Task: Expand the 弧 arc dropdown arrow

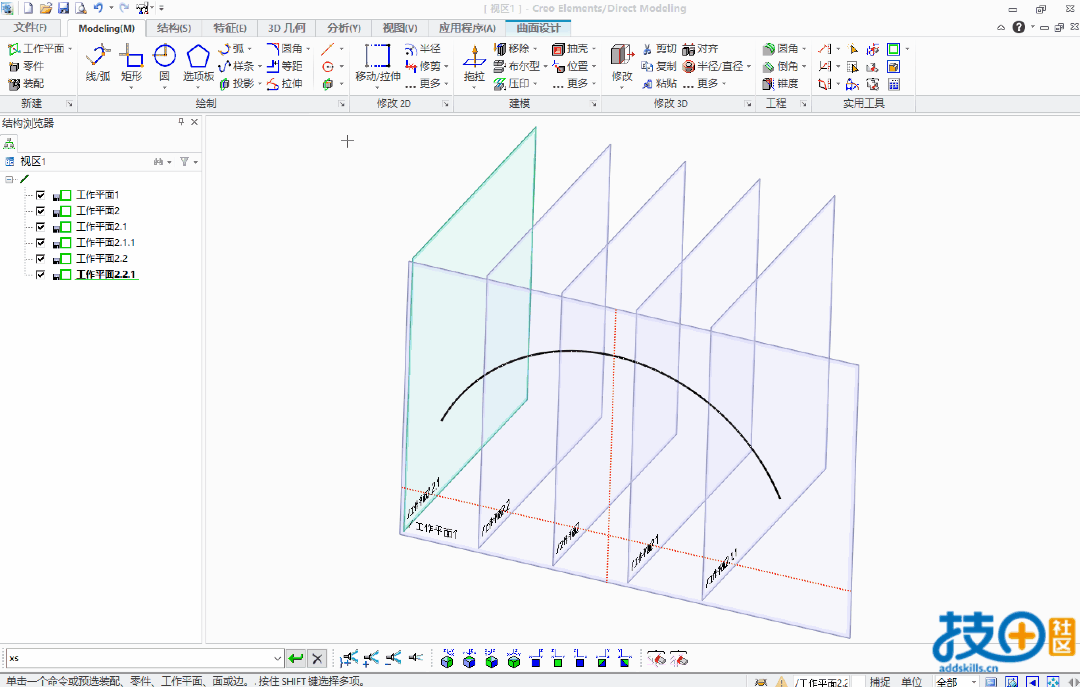Action: pyautogui.click(x=249, y=49)
